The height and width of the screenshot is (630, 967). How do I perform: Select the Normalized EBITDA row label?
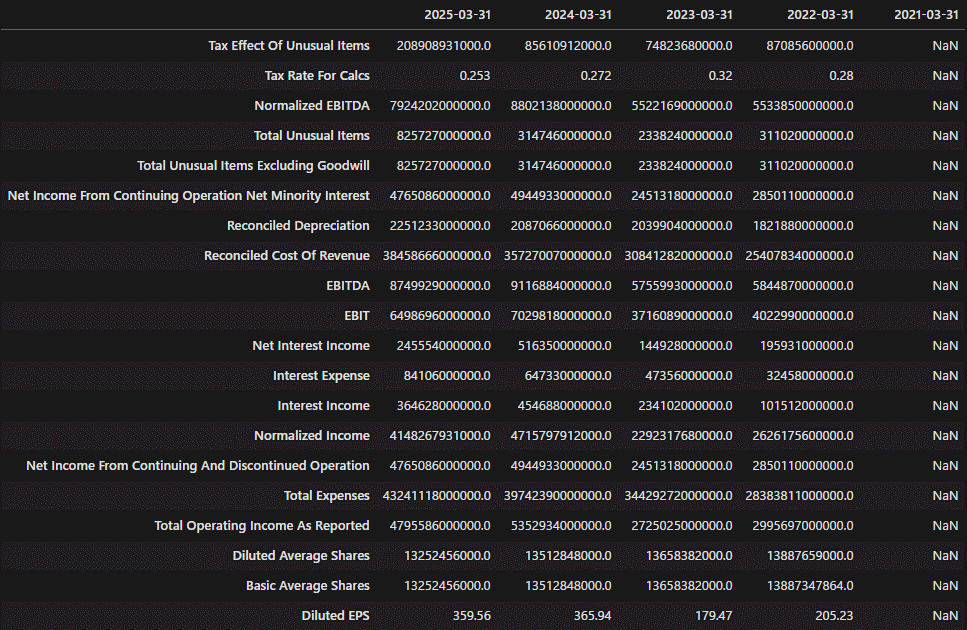tap(311, 105)
